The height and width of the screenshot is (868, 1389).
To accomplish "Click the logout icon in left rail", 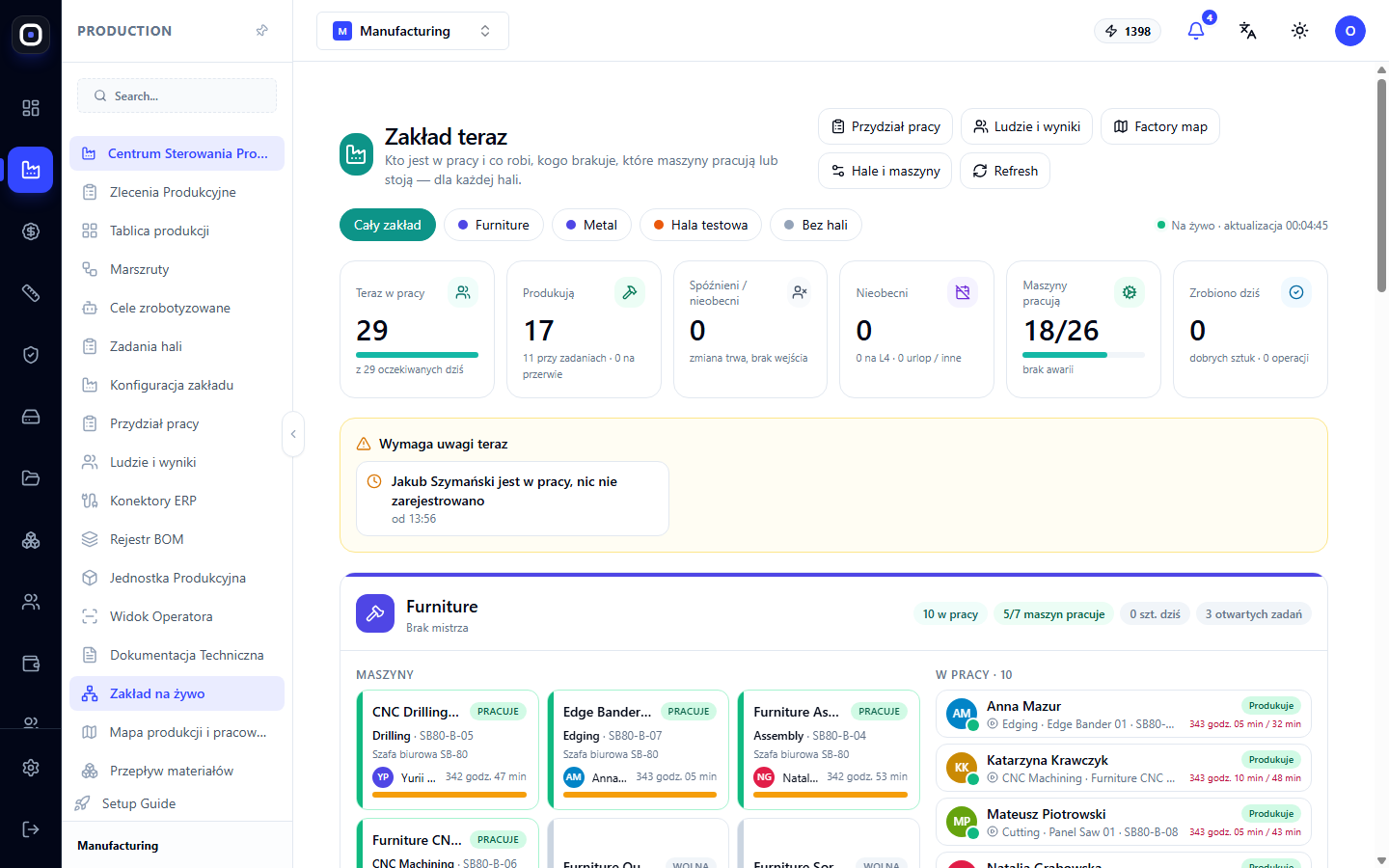I will tap(31, 829).
